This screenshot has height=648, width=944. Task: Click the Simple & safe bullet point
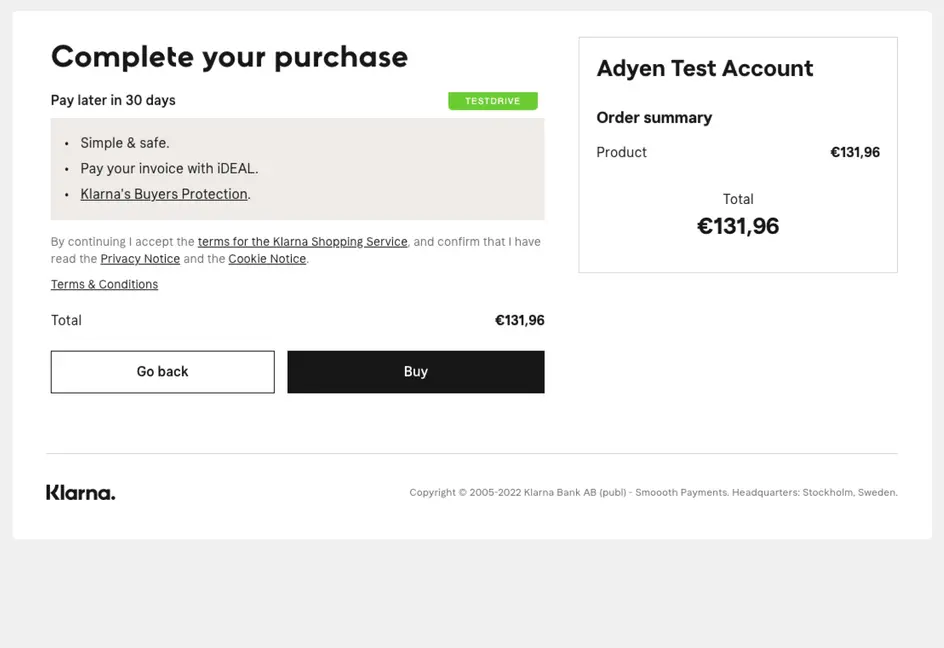point(124,142)
